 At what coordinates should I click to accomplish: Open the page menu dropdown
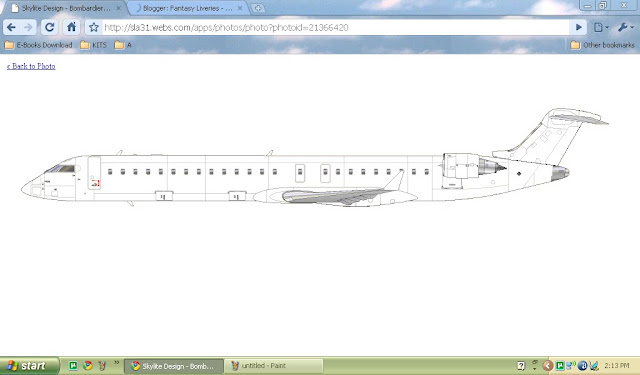pyautogui.click(x=601, y=27)
